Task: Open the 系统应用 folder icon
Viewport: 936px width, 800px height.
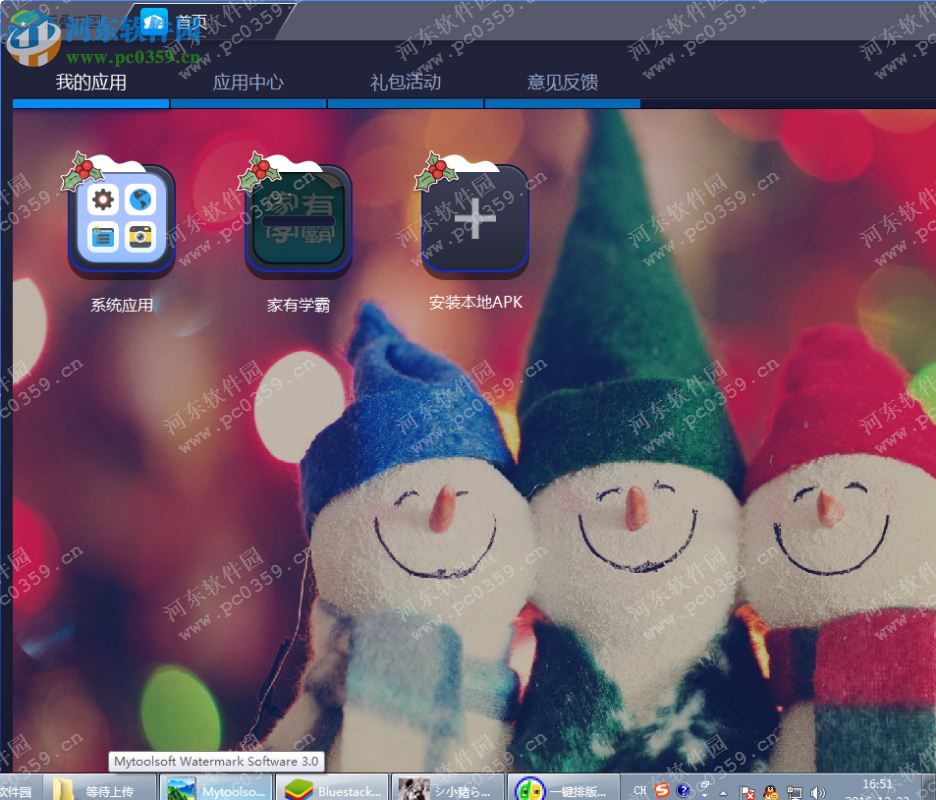Action: pos(122,219)
